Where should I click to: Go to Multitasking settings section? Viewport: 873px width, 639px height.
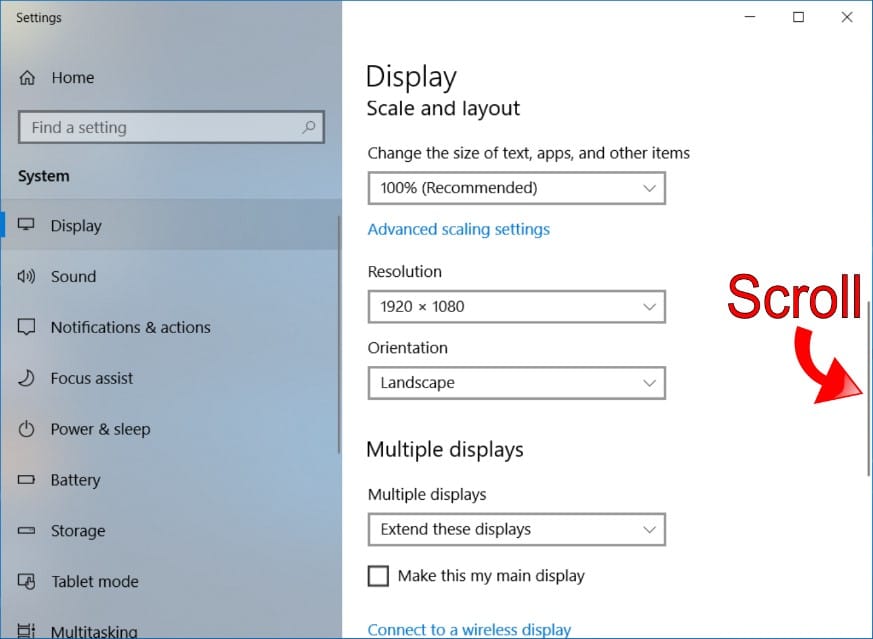pyautogui.click(x=94, y=630)
